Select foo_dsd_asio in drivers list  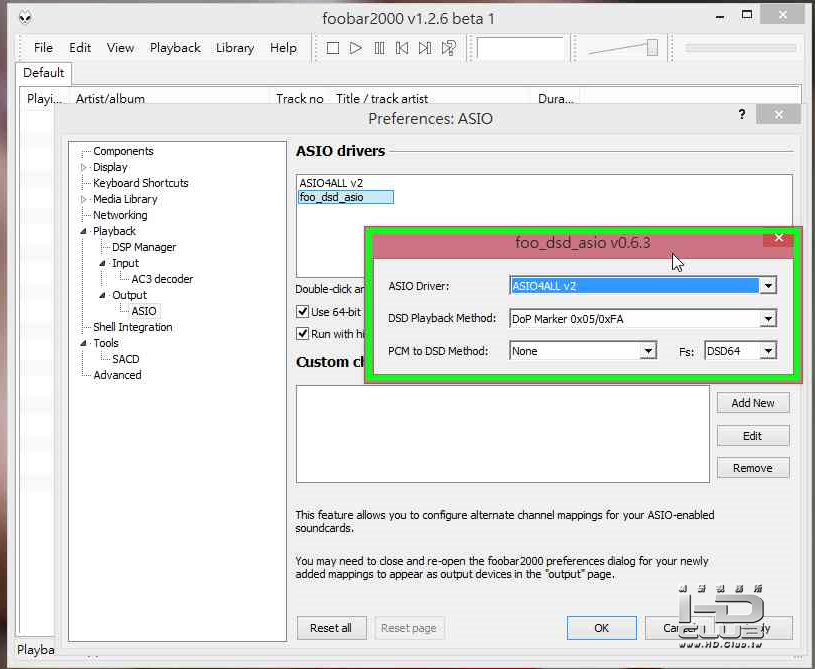point(345,197)
